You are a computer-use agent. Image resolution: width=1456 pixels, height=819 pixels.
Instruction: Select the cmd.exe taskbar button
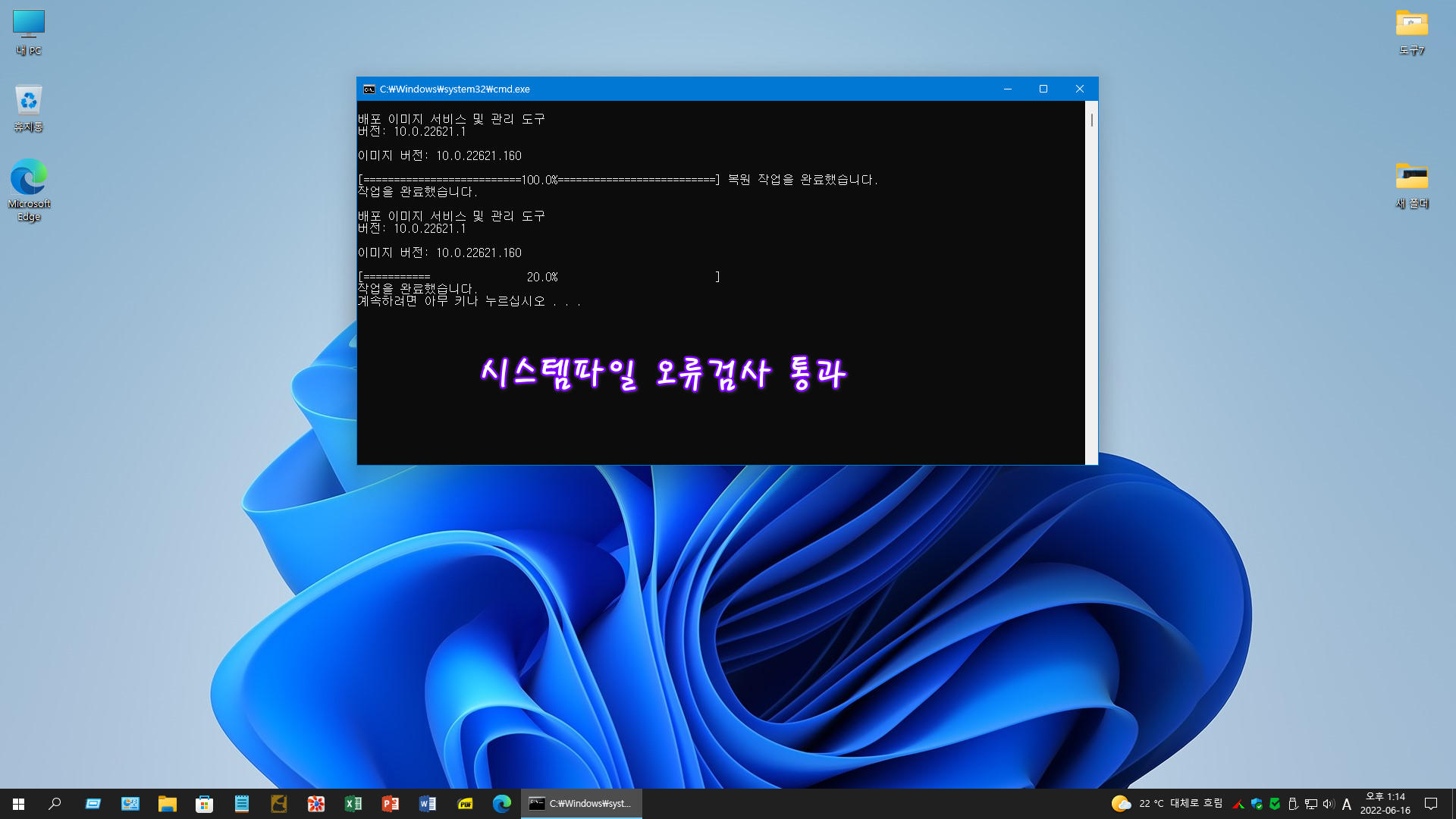click(582, 804)
